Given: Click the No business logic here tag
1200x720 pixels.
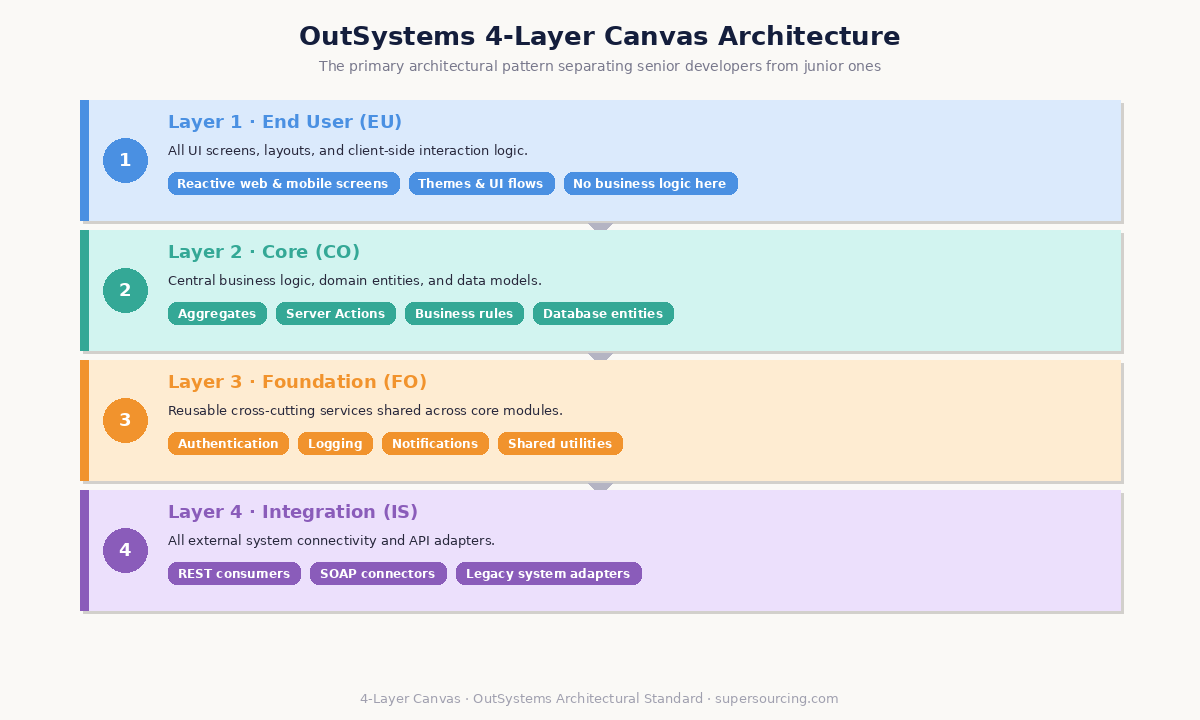Looking at the screenshot, I should [x=650, y=184].
